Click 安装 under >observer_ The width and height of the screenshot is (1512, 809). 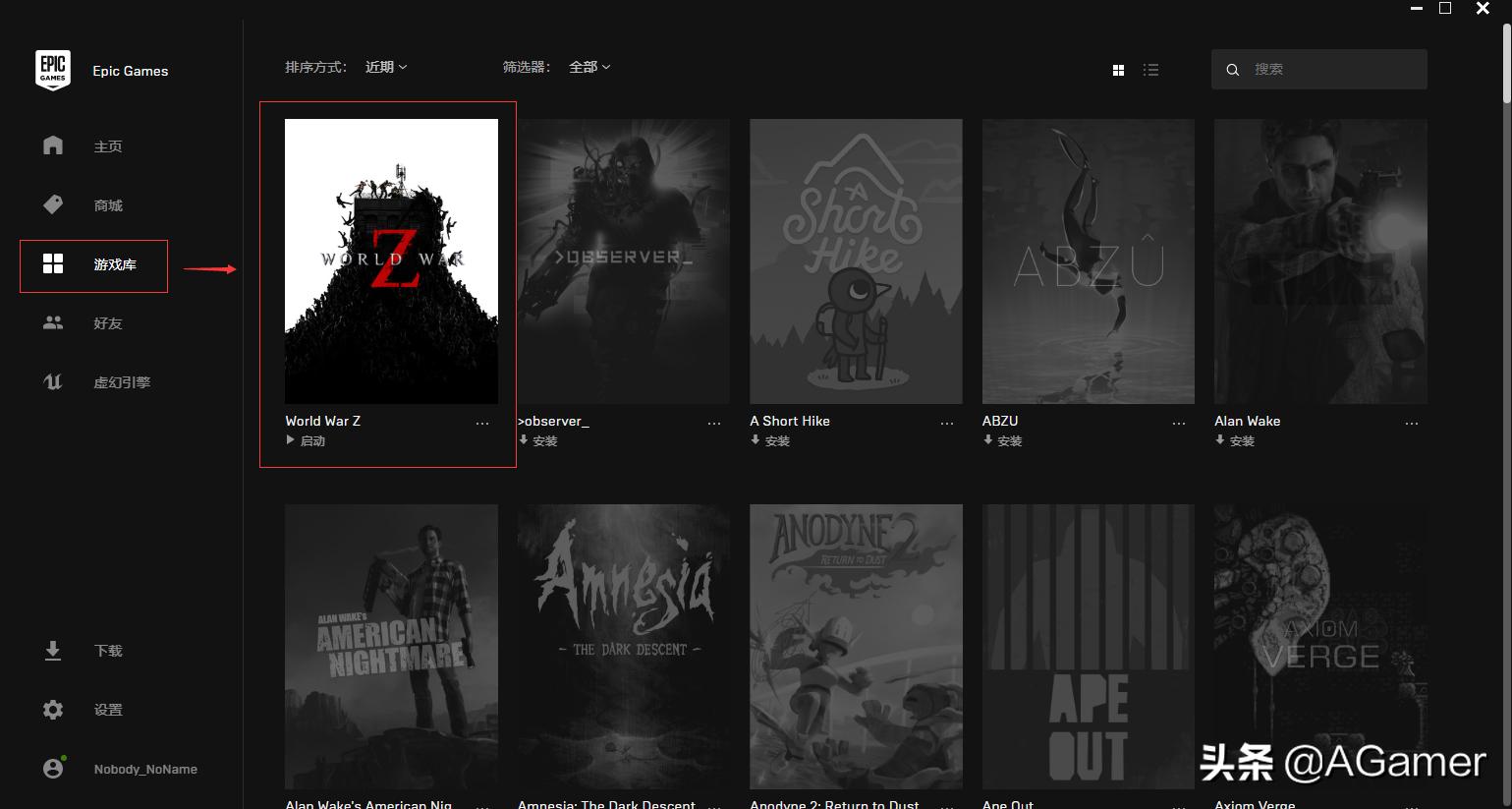coord(545,441)
